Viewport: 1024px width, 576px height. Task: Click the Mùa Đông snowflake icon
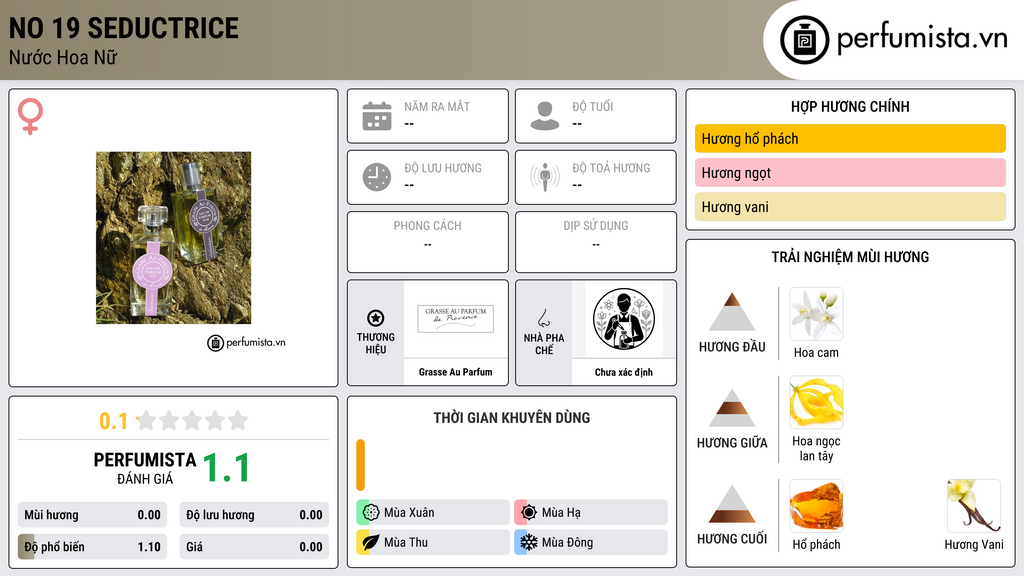[529, 542]
